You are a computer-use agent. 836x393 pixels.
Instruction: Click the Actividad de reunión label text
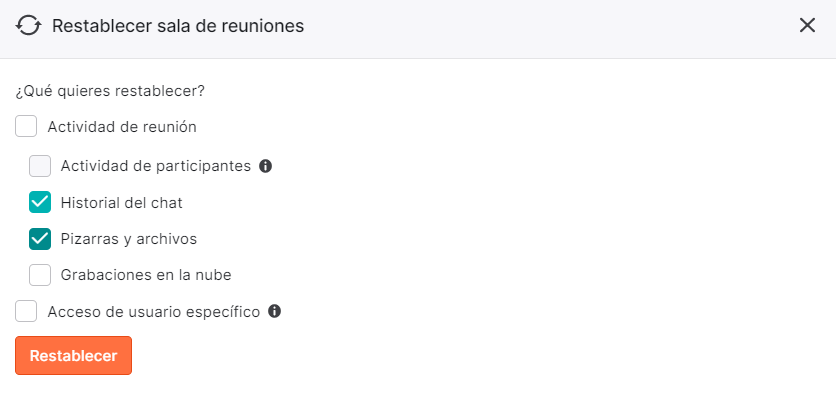pyautogui.click(x=122, y=127)
